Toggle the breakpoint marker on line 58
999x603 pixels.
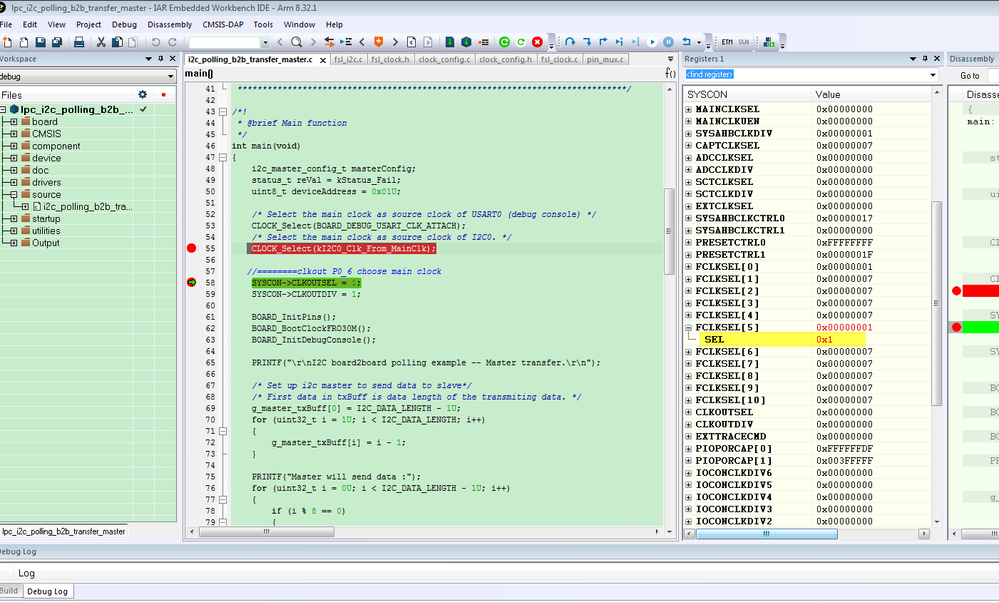pyautogui.click(x=192, y=282)
